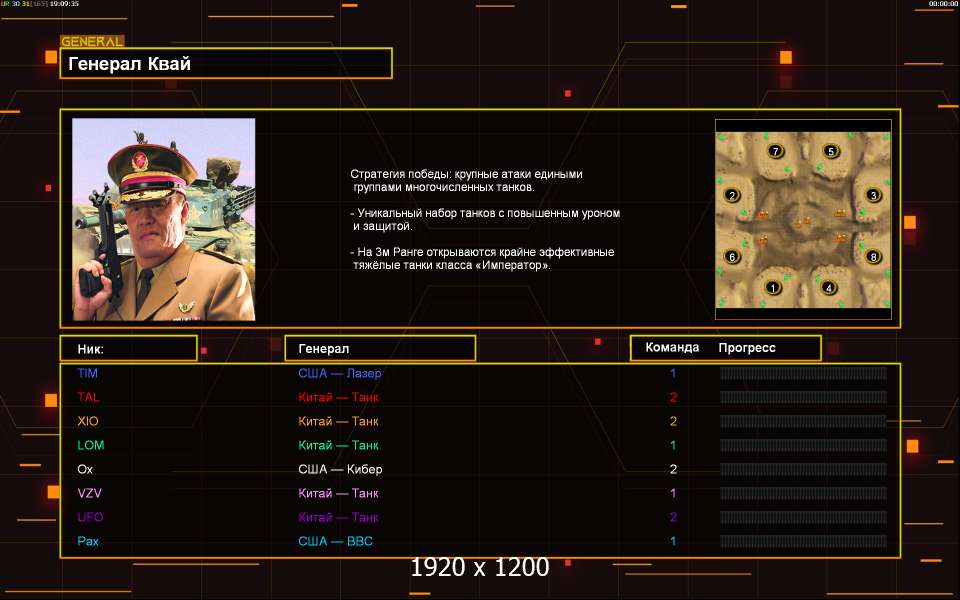Click "США — Кибер" in Ox's row

tap(340, 469)
